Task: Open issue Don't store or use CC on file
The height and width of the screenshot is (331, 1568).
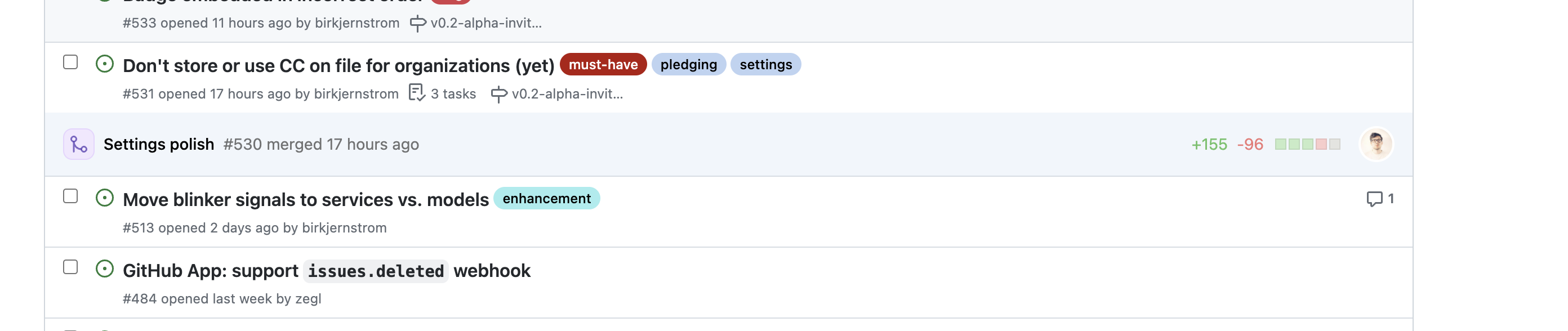Action: [x=338, y=65]
